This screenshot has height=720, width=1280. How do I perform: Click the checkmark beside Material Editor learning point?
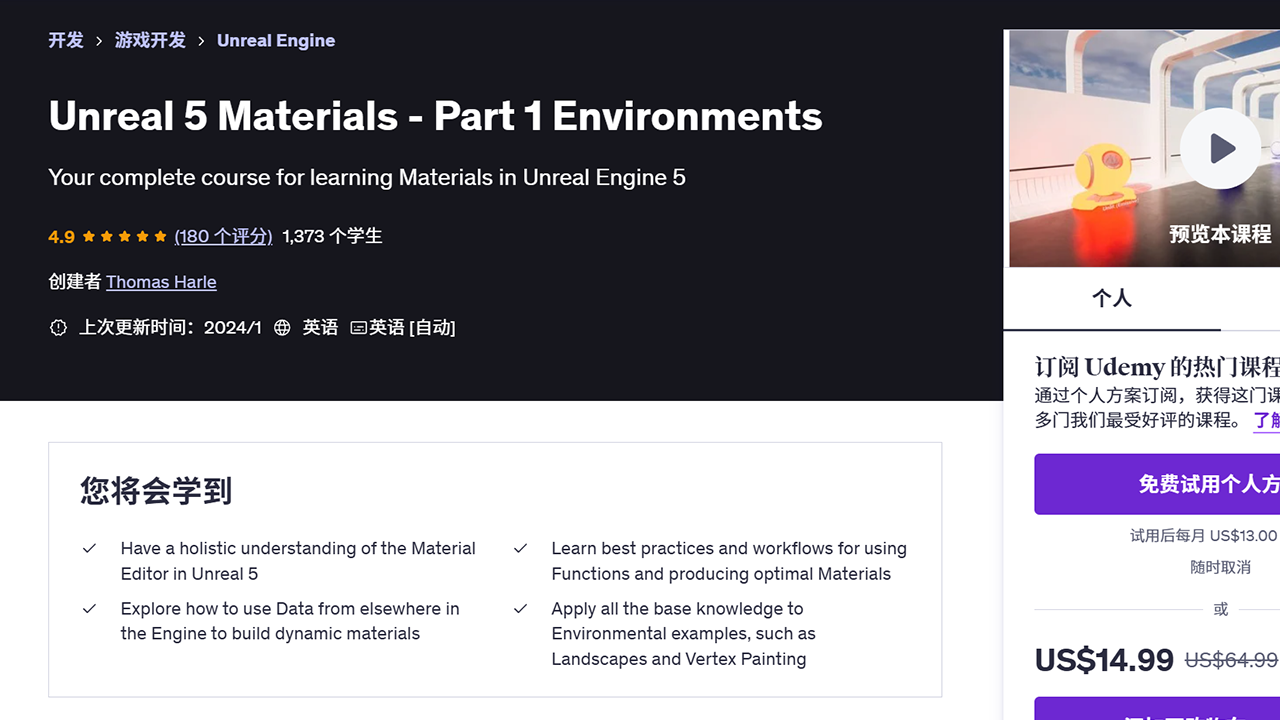click(89, 548)
